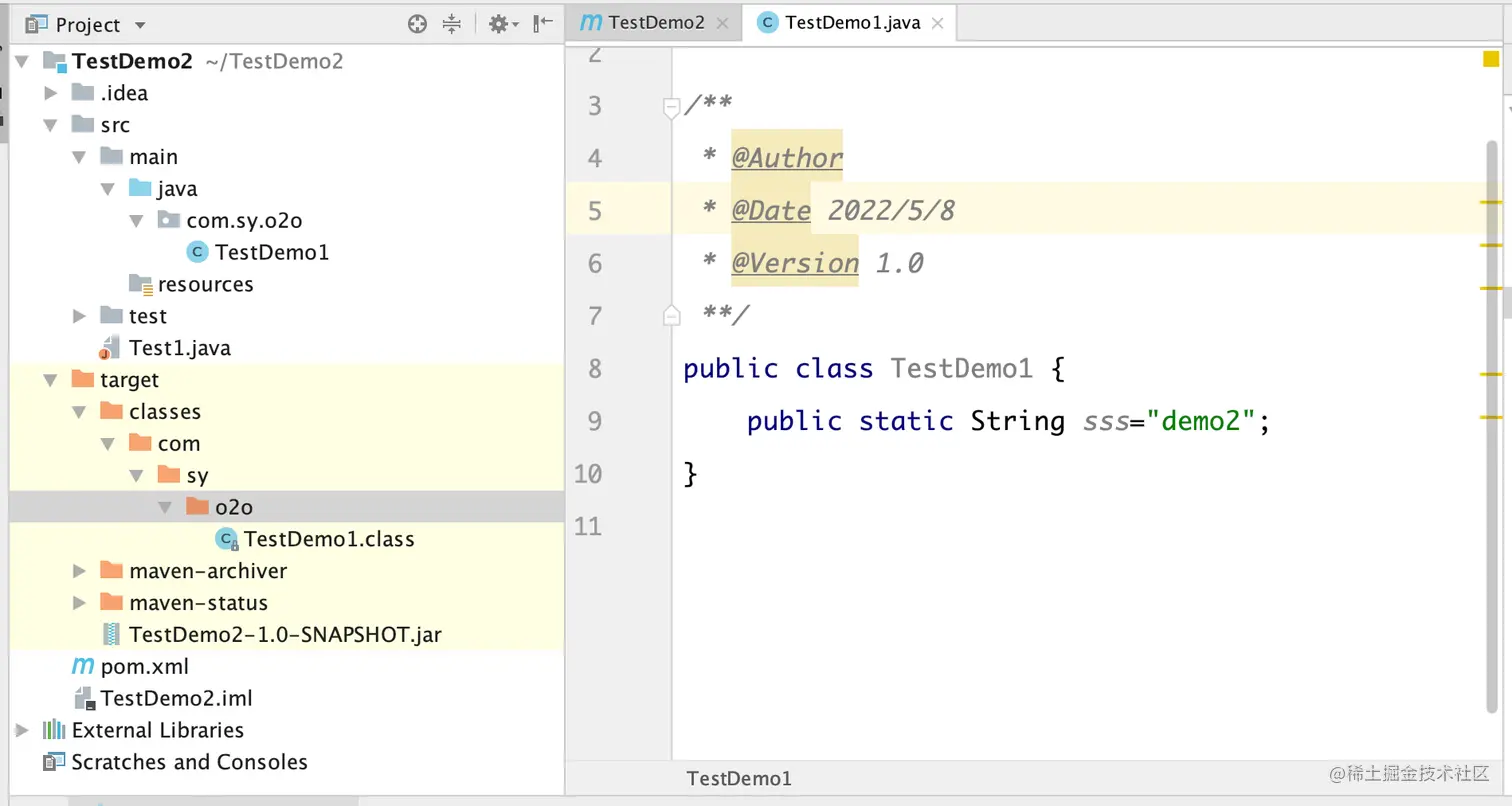Screen dimensions: 1512x806
Task: Collapse the o2o folder arrow
Action: tap(166, 507)
